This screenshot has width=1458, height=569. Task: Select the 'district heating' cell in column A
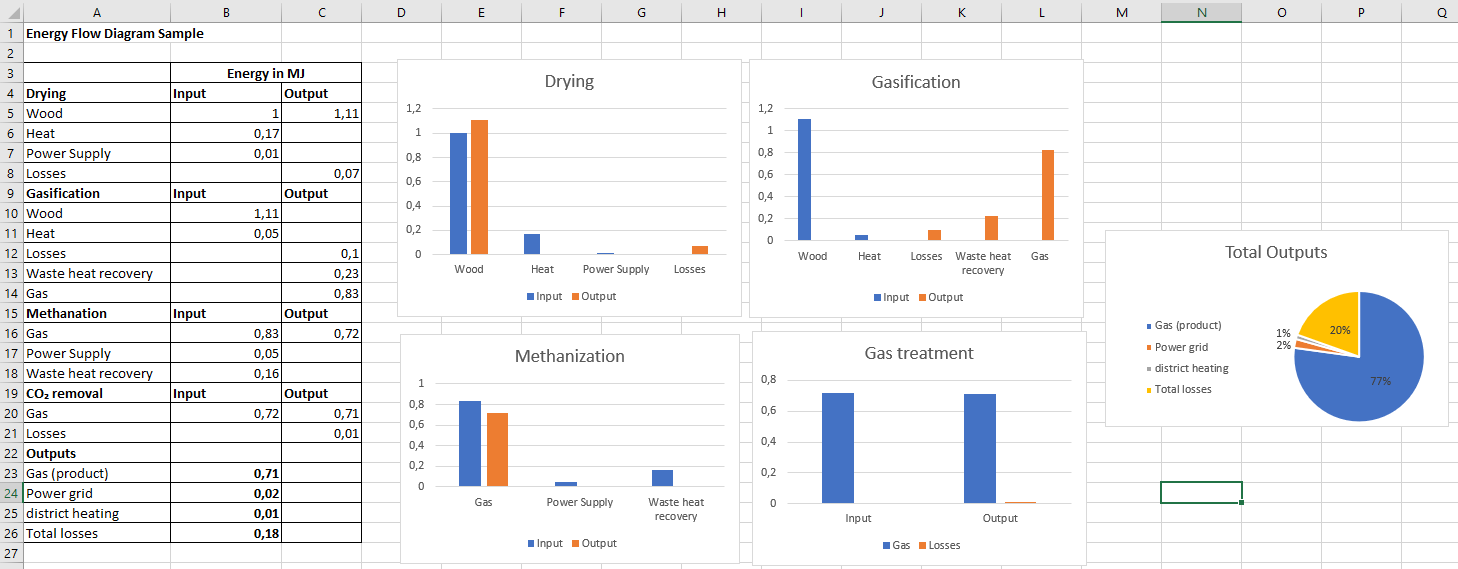[x=97, y=513]
